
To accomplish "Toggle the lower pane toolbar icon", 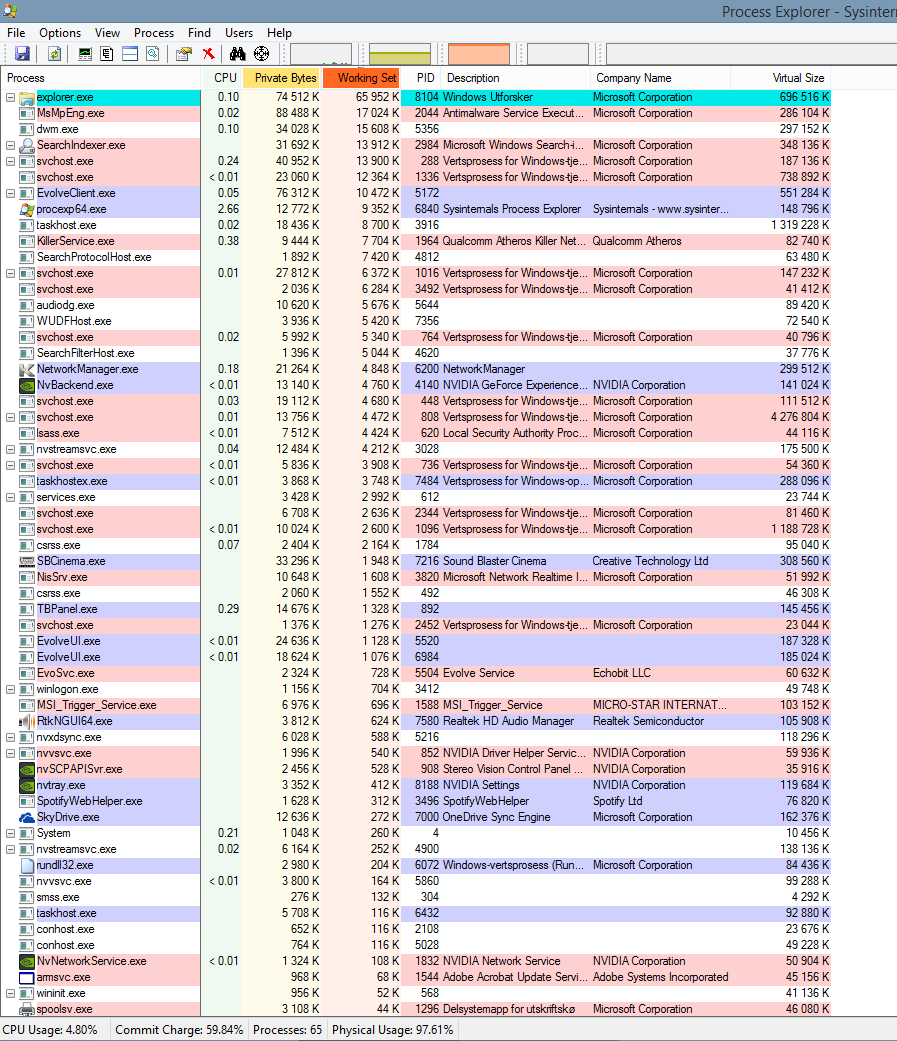I will [x=130, y=54].
